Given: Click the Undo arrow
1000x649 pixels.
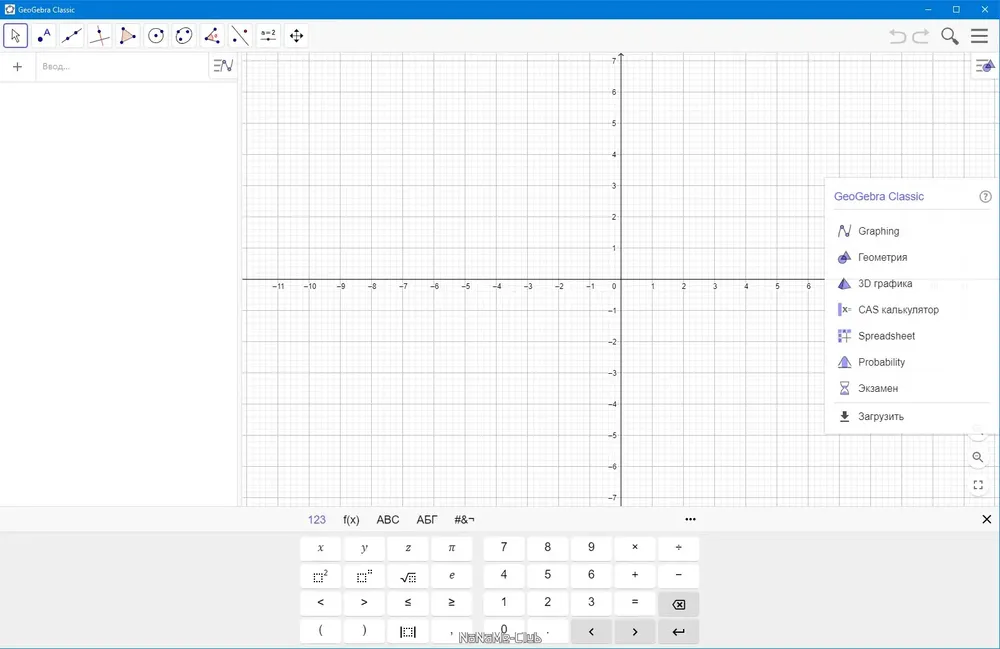Looking at the screenshot, I should [897, 36].
